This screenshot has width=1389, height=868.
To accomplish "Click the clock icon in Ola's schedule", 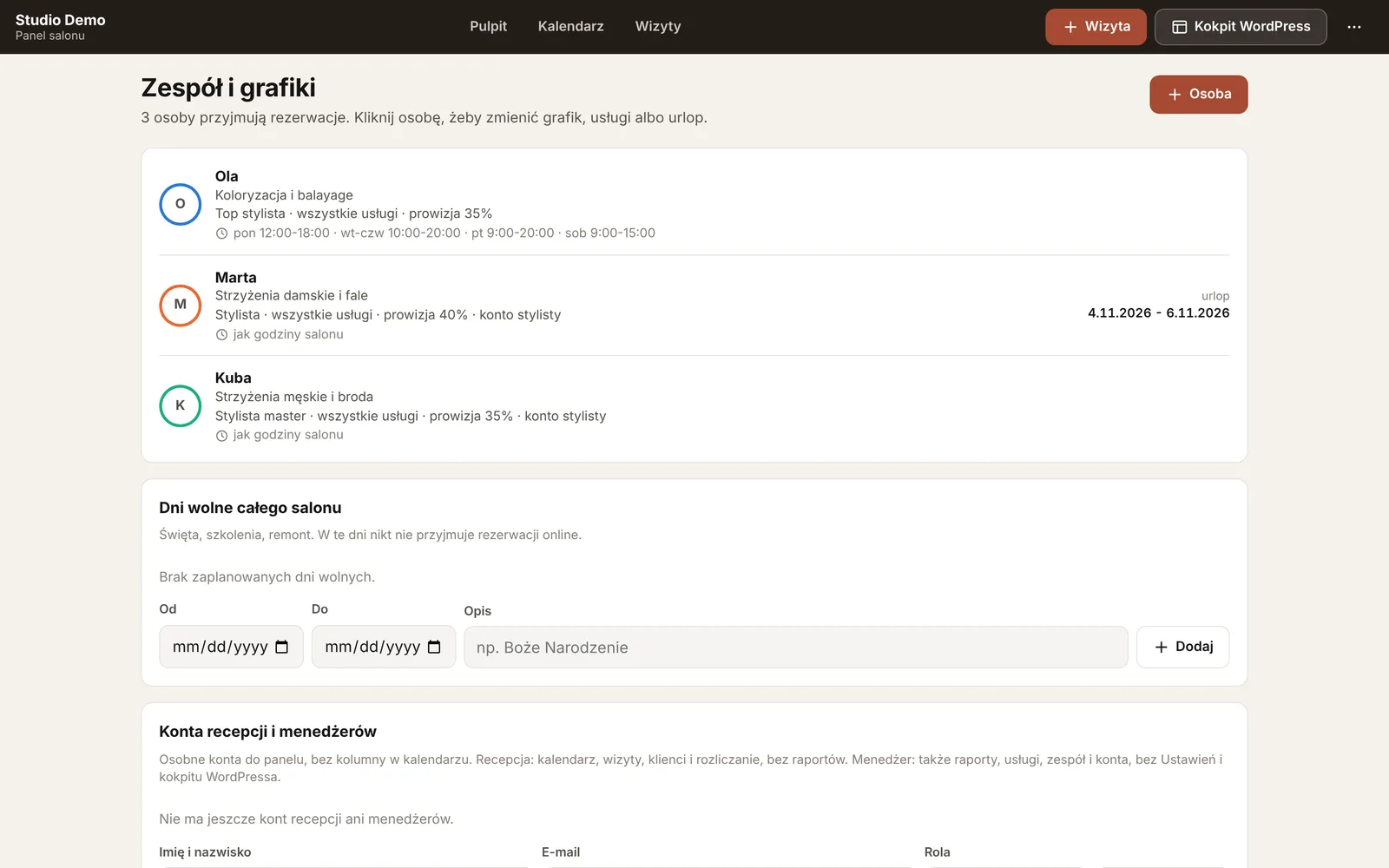I will 221,233.
